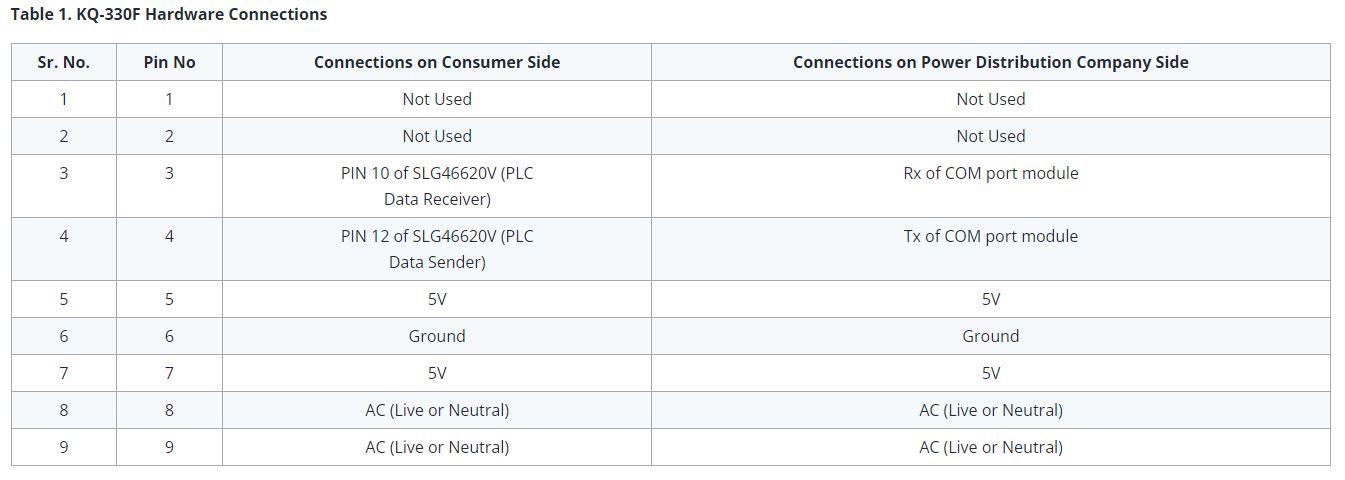Click Sr. No. cell showing '3'
Viewport: 1345px width, 480px height.
click(x=63, y=173)
